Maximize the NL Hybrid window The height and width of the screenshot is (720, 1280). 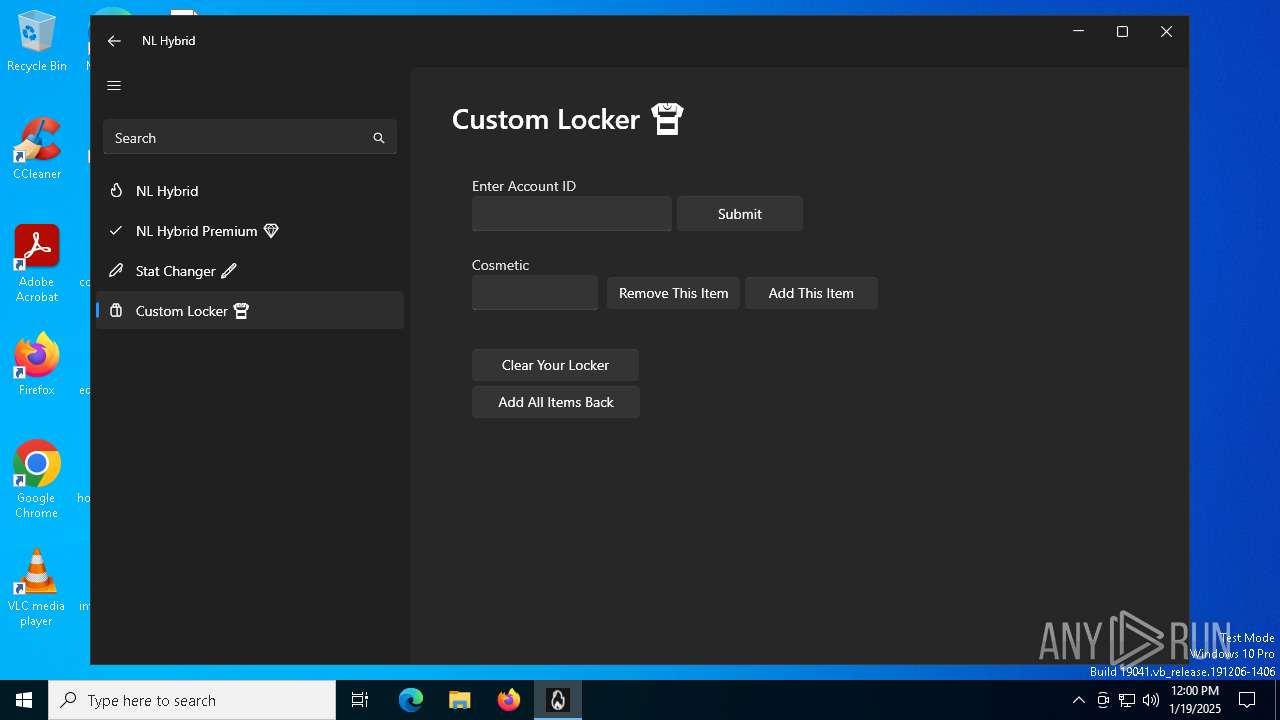pos(1122,32)
